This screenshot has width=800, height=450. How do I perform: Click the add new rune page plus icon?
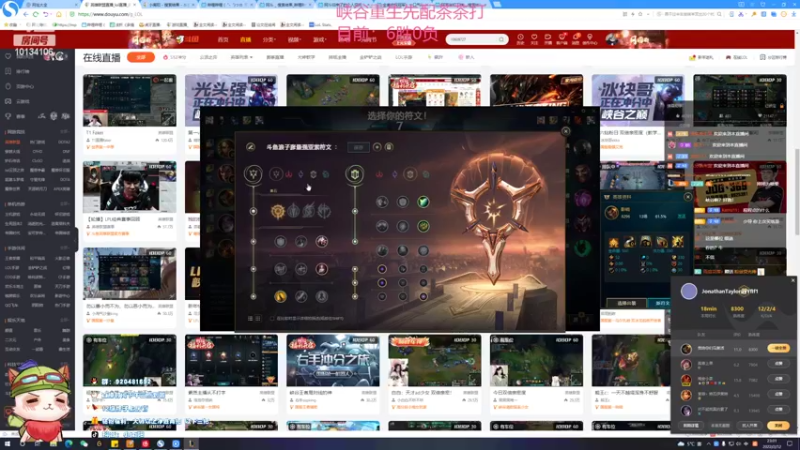point(377,147)
